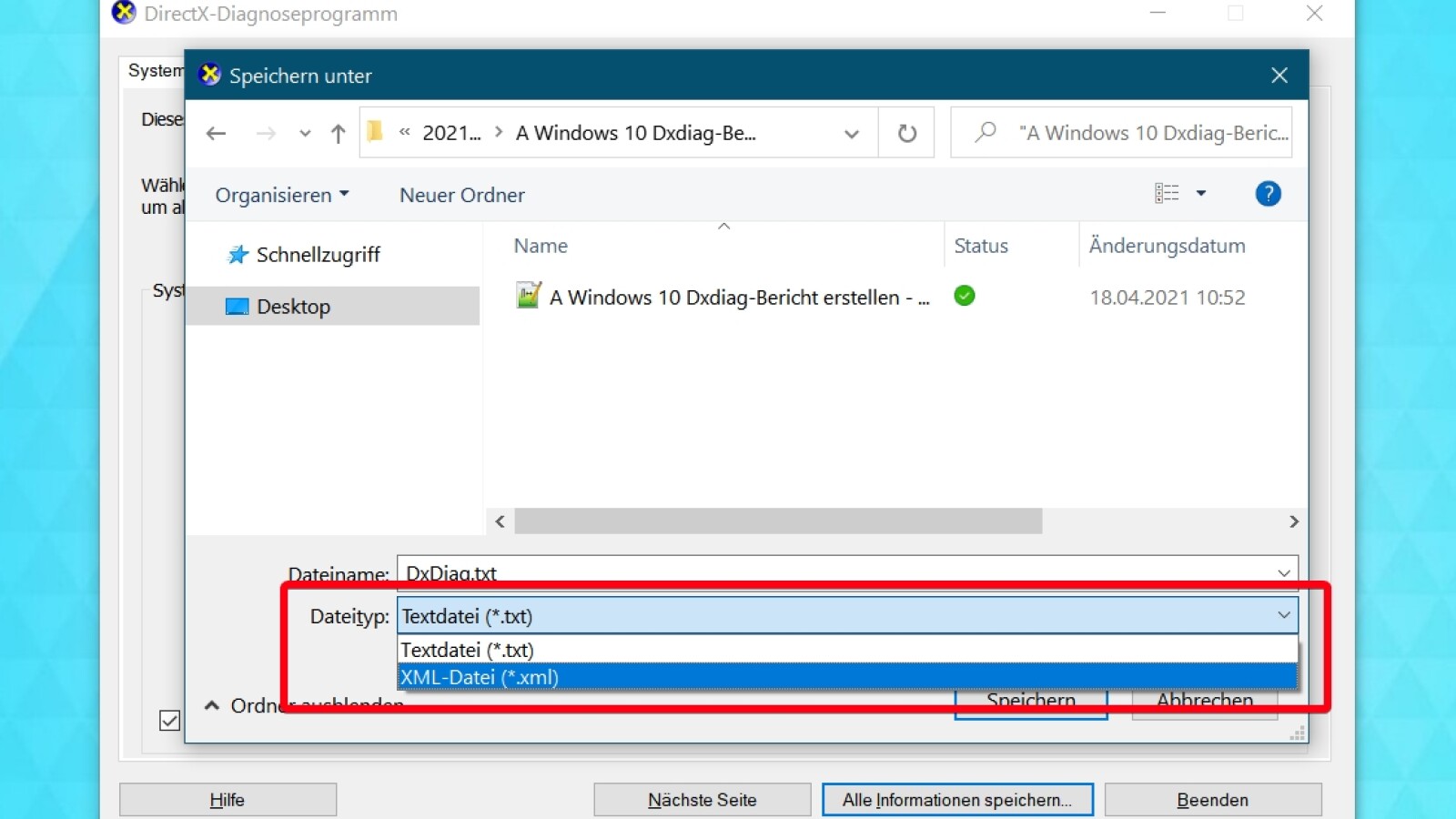Click the Schnellzugriff star icon

click(238, 255)
